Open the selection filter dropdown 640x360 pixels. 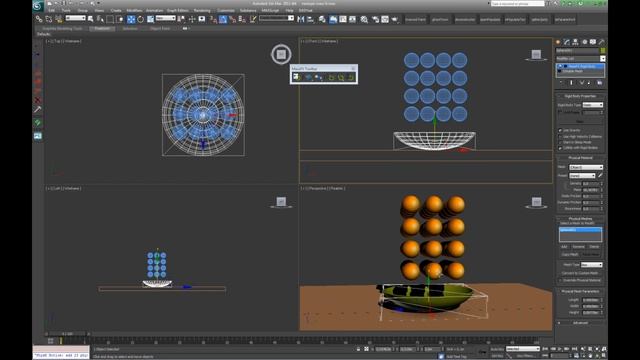pyautogui.click(x=76, y=18)
